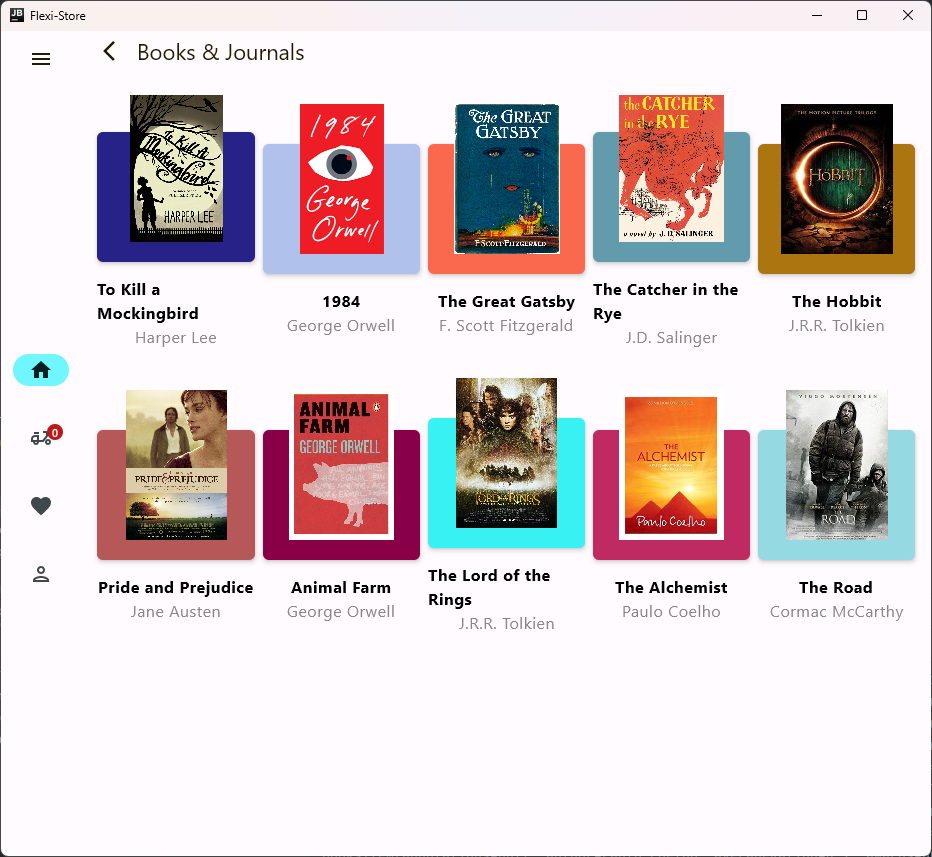This screenshot has width=932, height=857.
Task: Maximize the Flexi-Store window
Action: pos(862,15)
